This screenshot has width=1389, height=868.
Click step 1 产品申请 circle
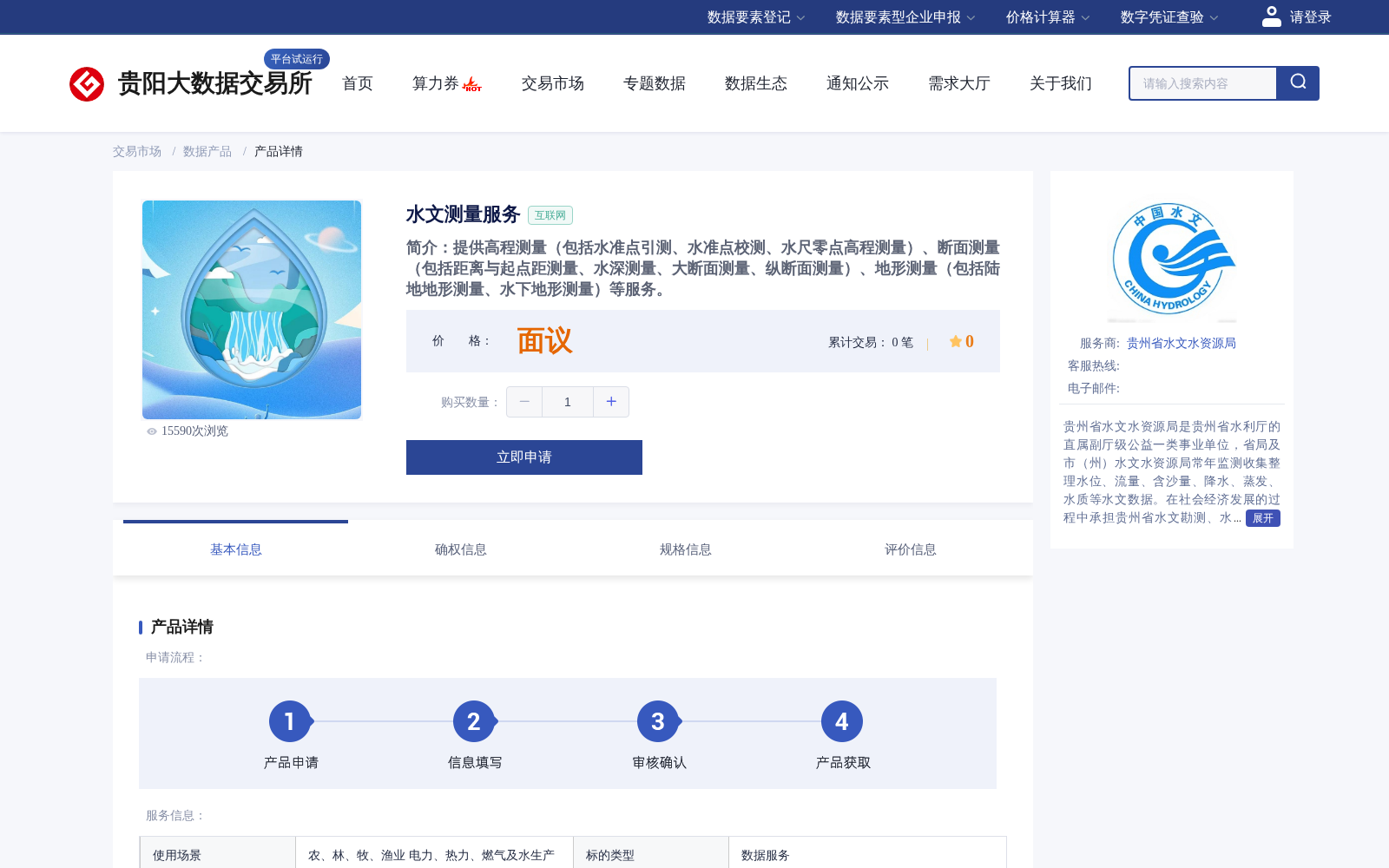pyautogui.click(x=290, y=721)
